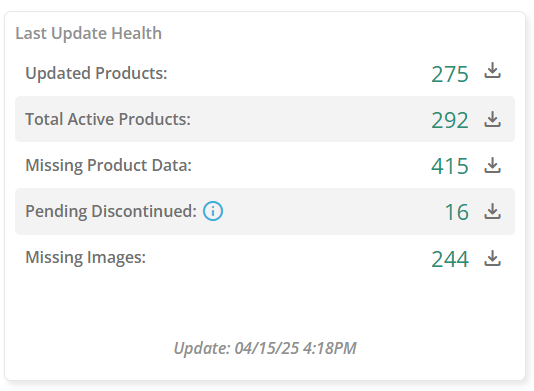Viewport: 534px width, 391px height.
Task: Click the 415 missing product data count
Action: [450, 166]
